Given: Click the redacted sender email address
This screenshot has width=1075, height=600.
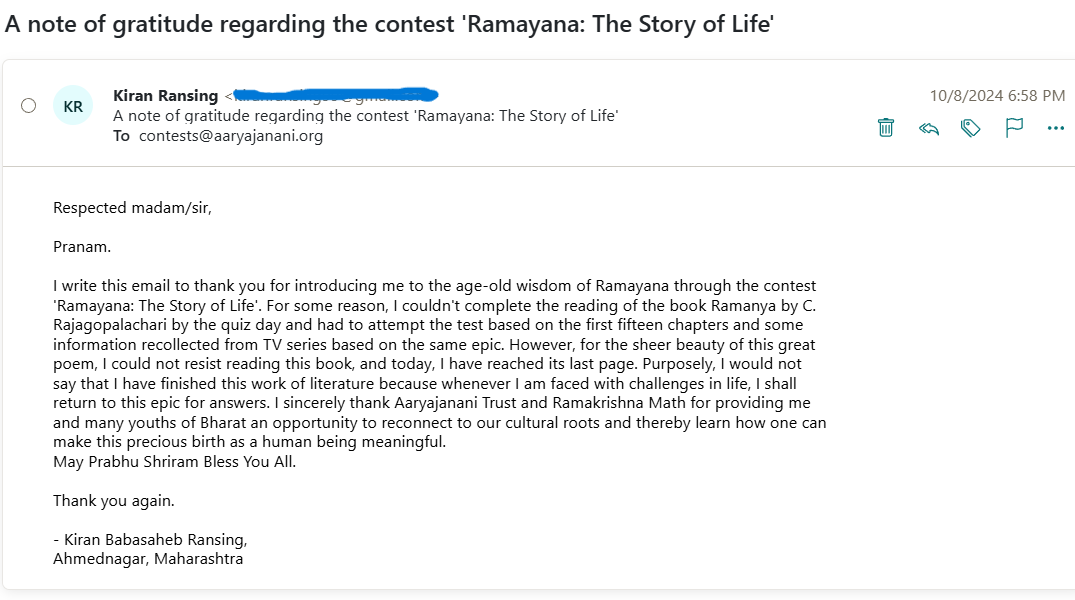Looking at the screenshot, I should click(335, 95).
